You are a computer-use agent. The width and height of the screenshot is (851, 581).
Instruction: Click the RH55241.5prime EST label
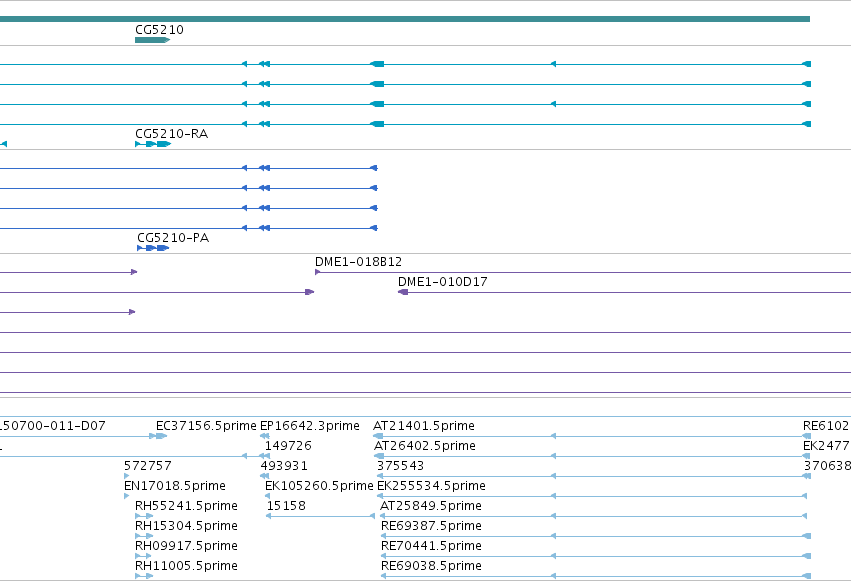pyautogui.click(x=186, y=506)
